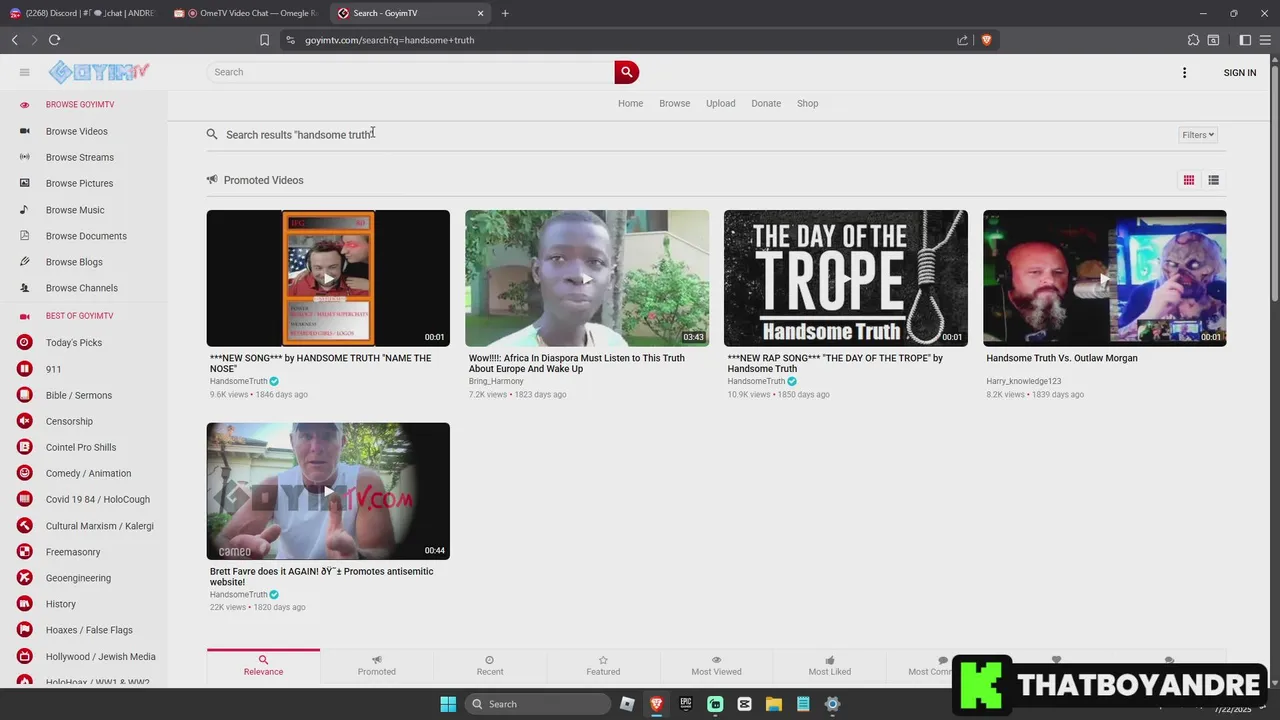Screen dimensions: 1280x720
Task: Click Browse Documents file icon
Action: coord(25,236)
